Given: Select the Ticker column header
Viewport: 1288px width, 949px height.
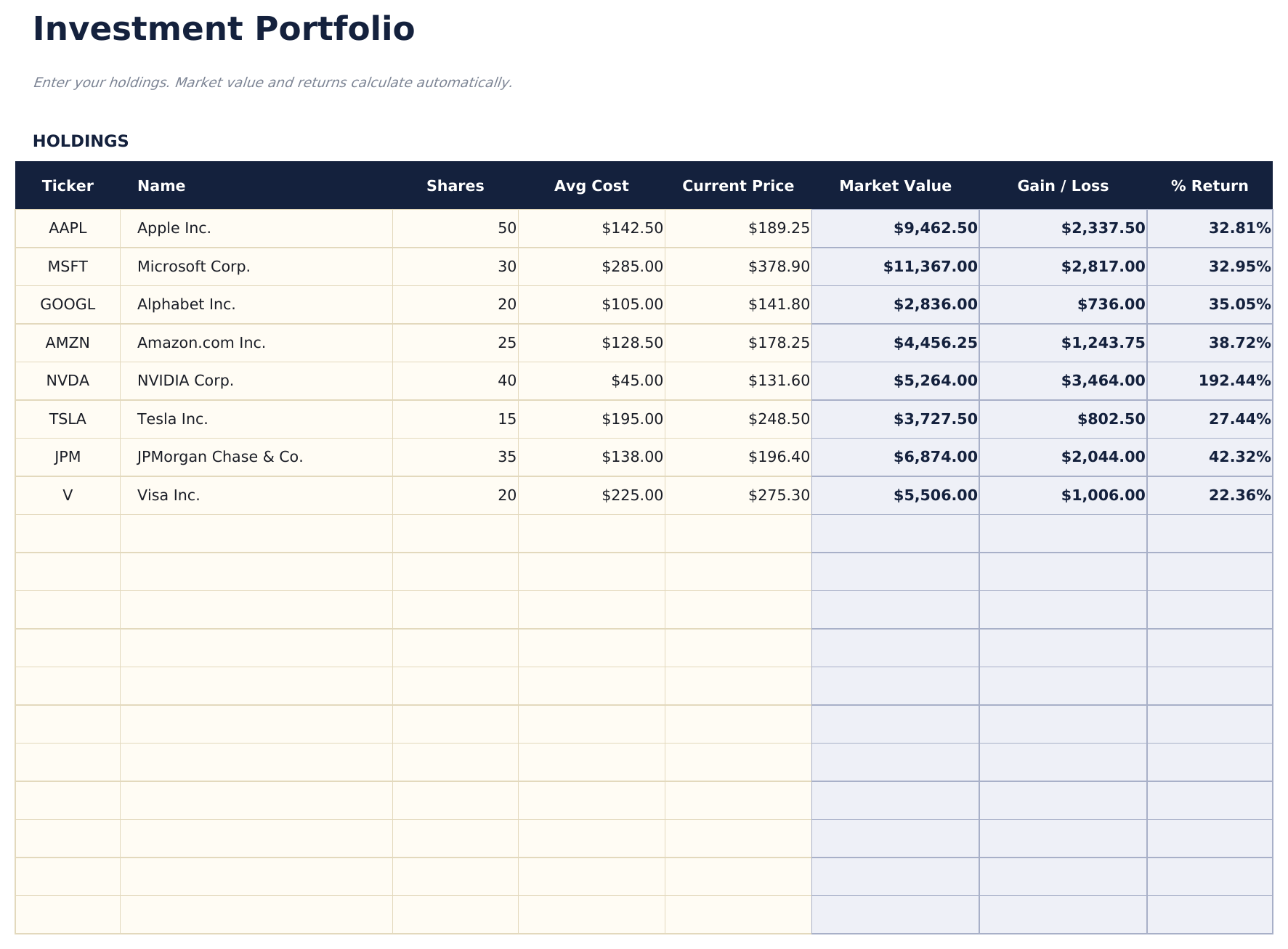Looking at the screenshot, I should pos(68,186).
